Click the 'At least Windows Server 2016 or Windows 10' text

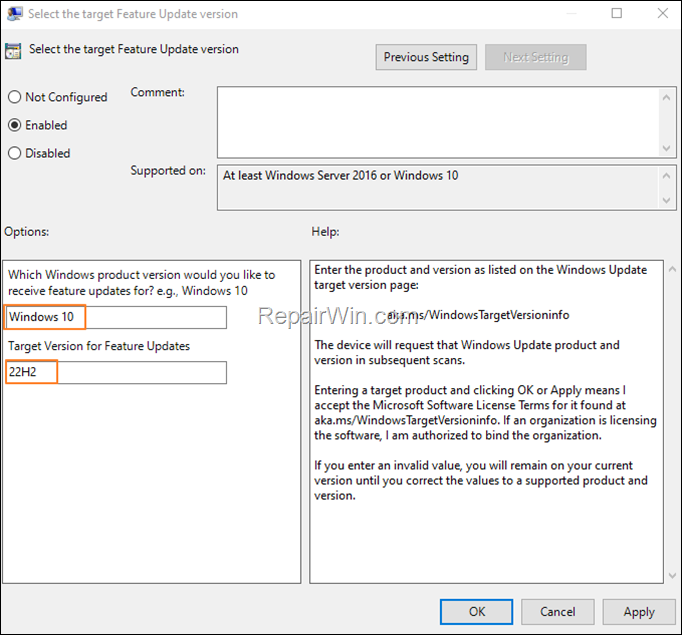coord(340,175)
